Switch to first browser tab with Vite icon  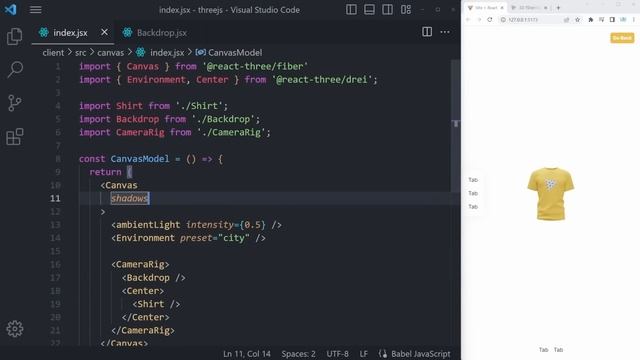tap(486, 8)
